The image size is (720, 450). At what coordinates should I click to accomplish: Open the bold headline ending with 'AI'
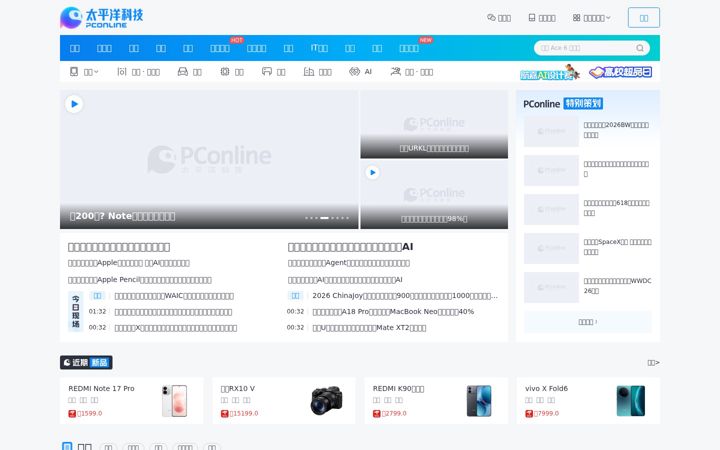click(x=350, y=247)
